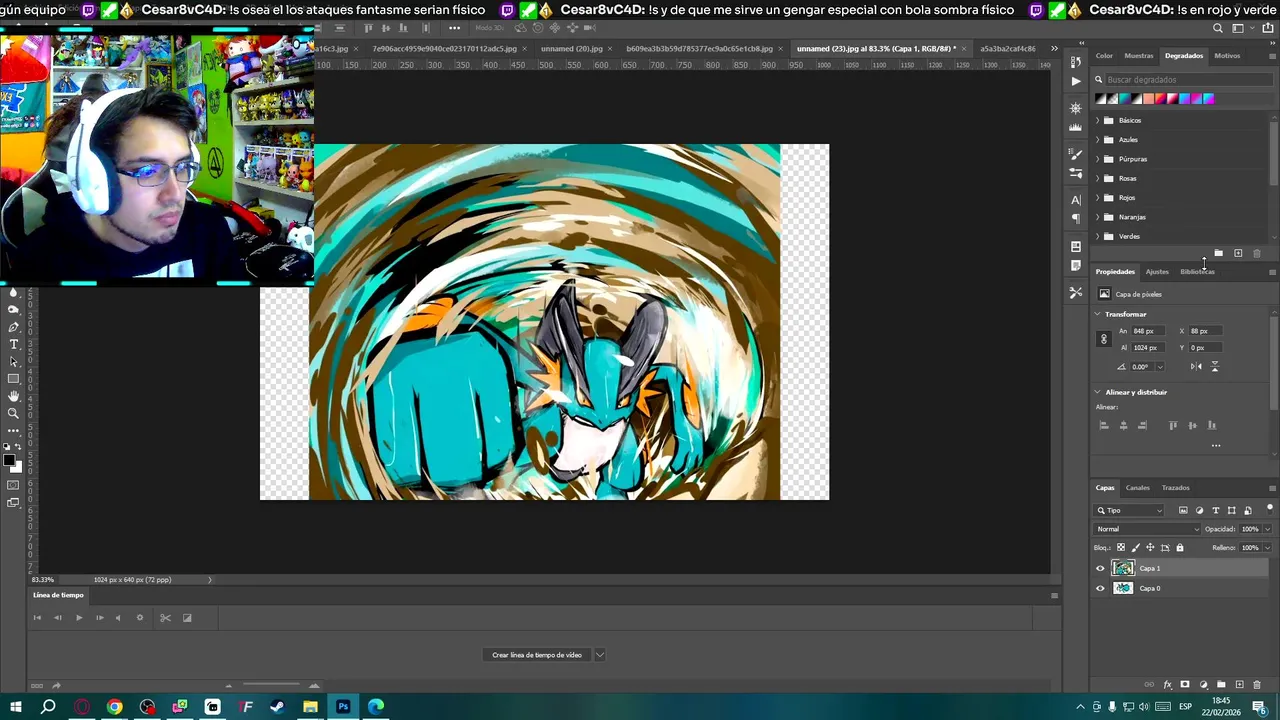The height and width of the screenshot is (720, 1280).
Task: Switch to the Motivos tab
Action: pos(1227,56)
